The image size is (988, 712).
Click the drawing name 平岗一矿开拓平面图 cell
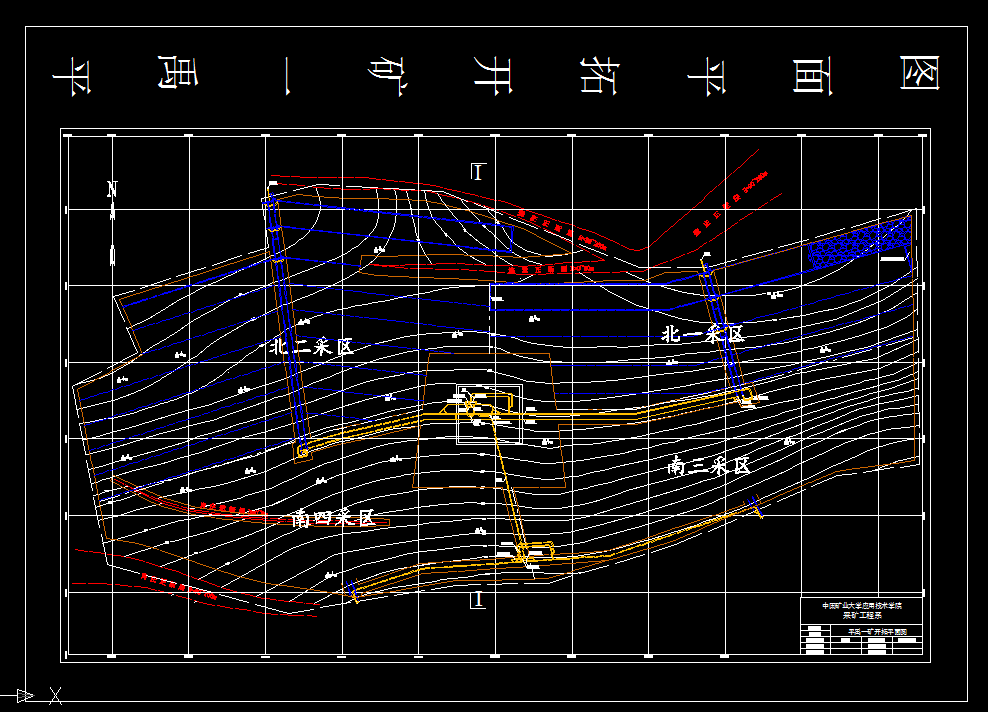click(877, 632)
